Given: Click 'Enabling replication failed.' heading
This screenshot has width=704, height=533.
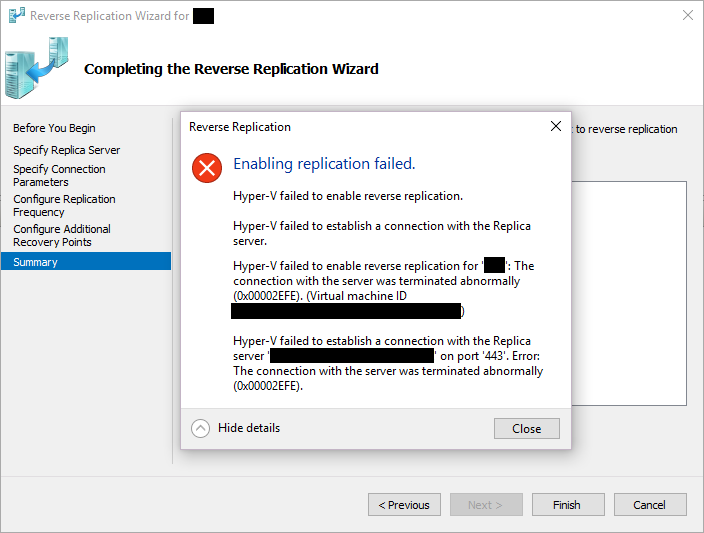Looking at the screenshot, I should (324, 164).
